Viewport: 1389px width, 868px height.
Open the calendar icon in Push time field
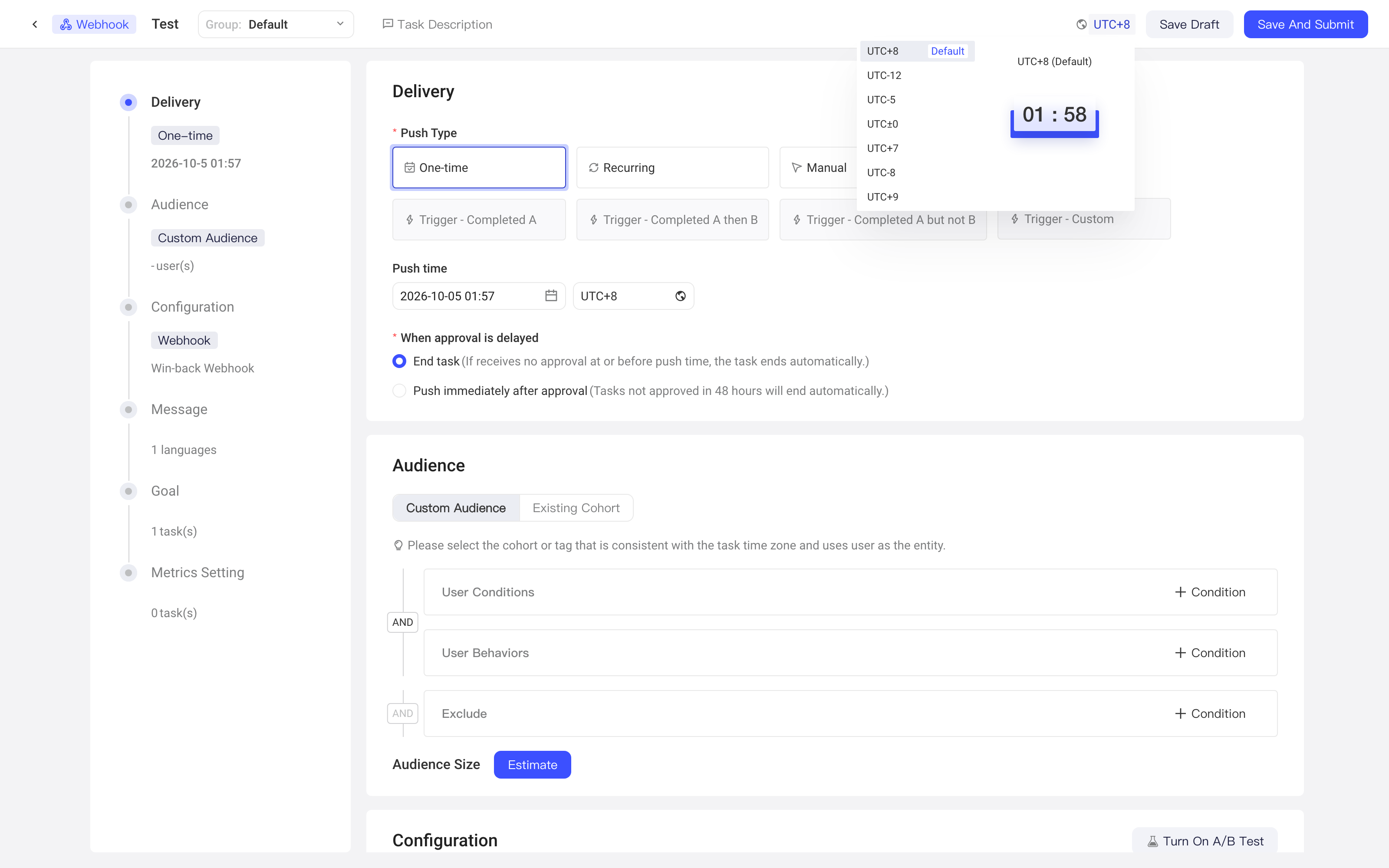pos(551,296)
